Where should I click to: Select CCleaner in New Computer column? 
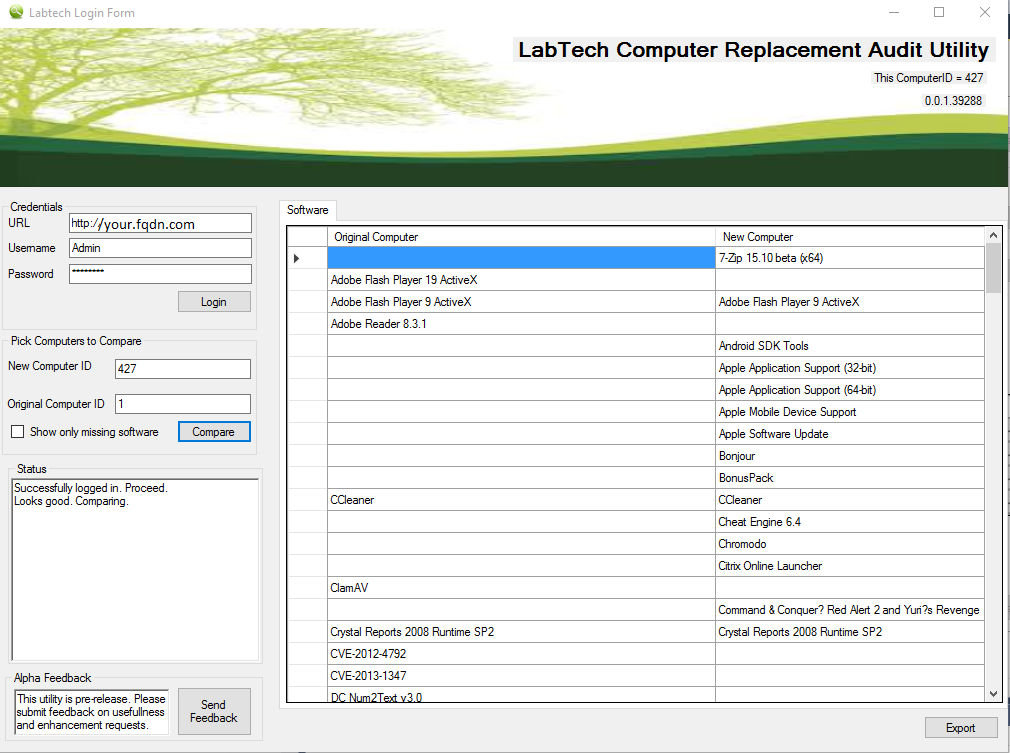(850, 500)
